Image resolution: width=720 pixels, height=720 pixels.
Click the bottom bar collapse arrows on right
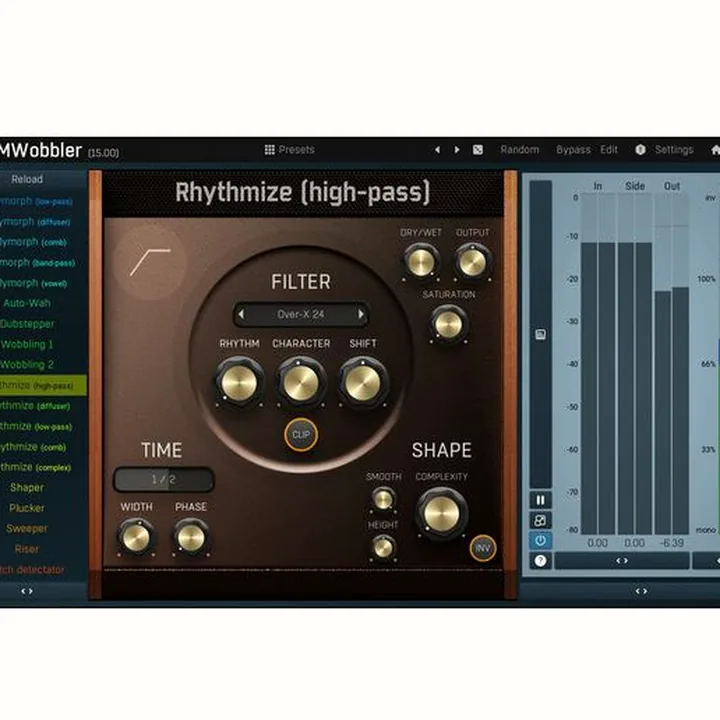tap(641, 591)
